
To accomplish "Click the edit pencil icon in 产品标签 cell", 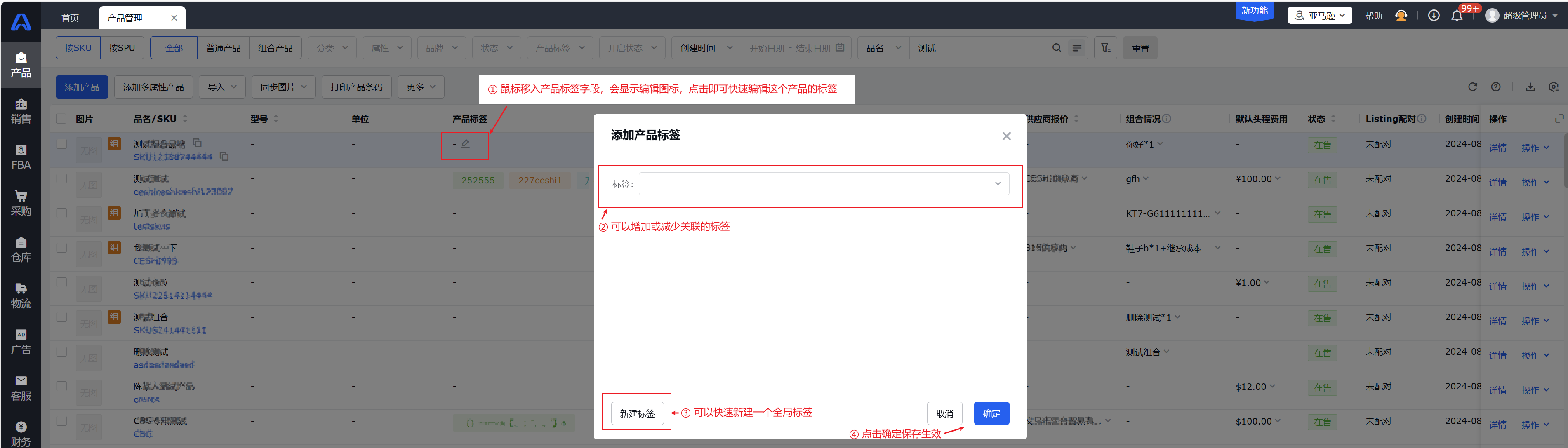I will 465,144.
